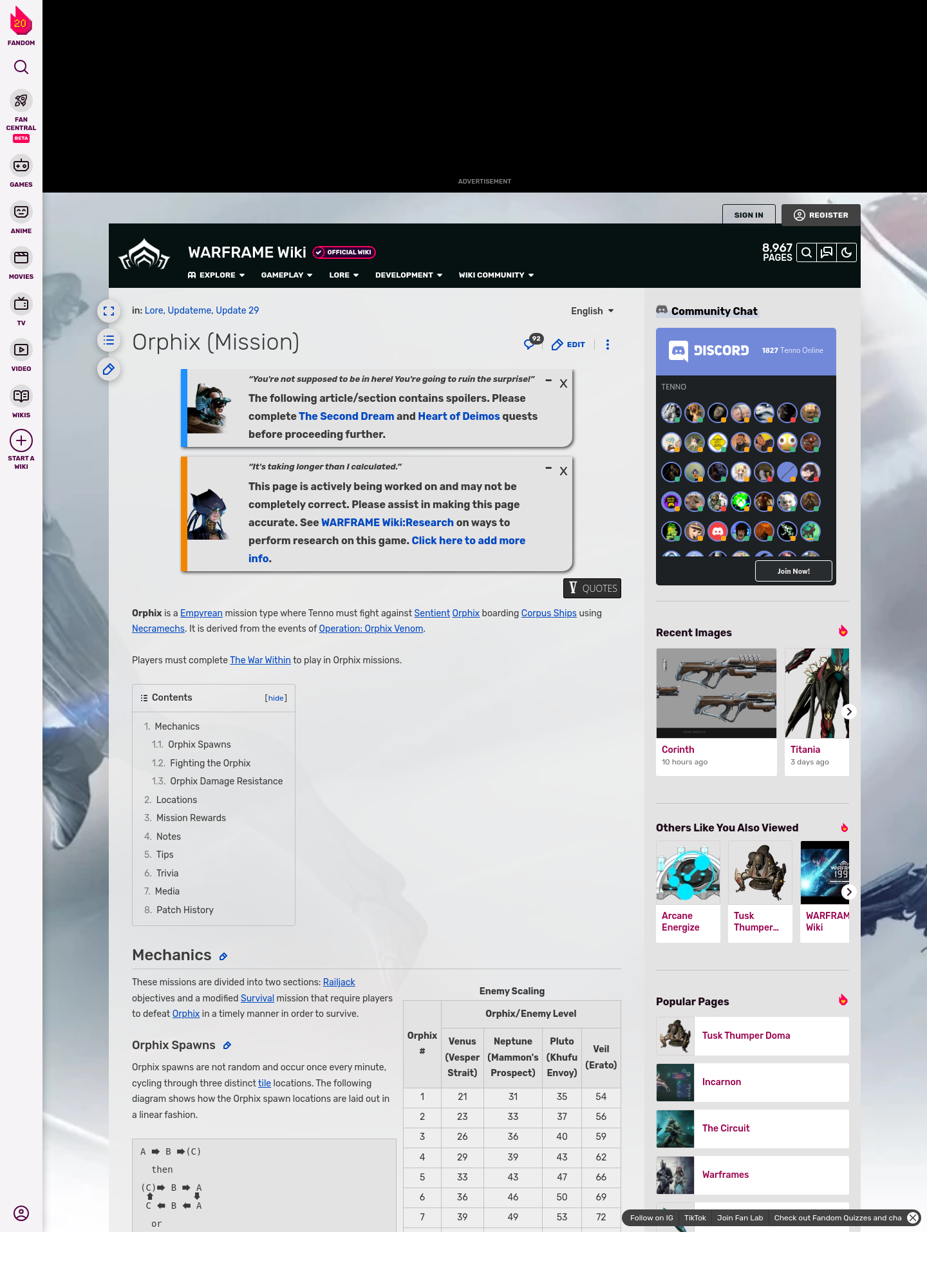
Task: Open the sidebar search icon
Action: pos(21,67)
